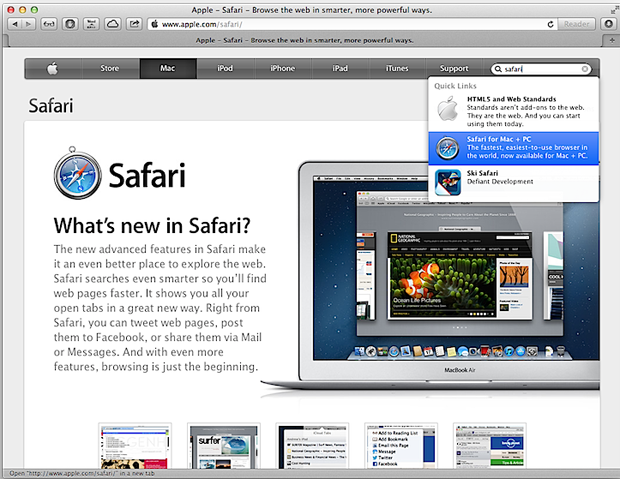Click the Quick Links heading
620x479 pixels.
click(x=455, y=86)
